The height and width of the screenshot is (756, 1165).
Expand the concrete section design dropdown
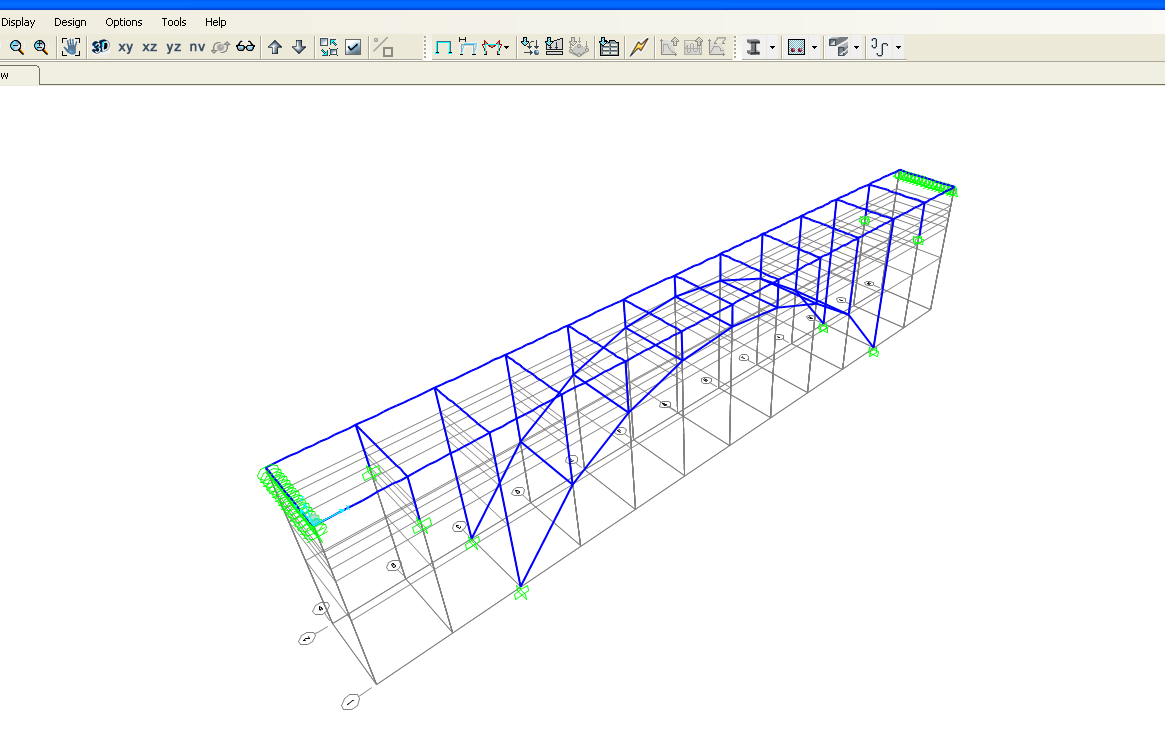pyautogui.click(x=814, y=48)
